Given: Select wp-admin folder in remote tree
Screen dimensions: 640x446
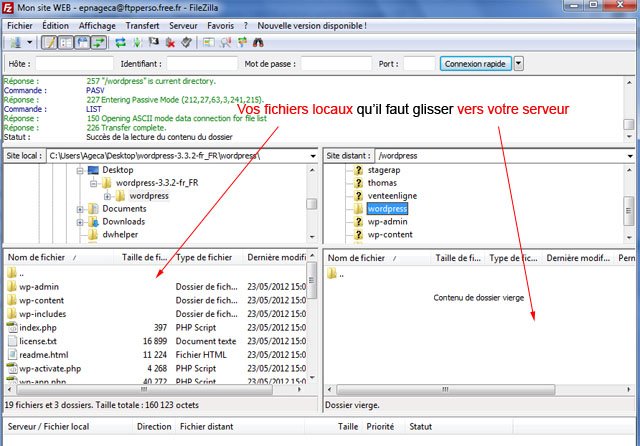Looking at the screenshot, I should pyautogui.click(x=387, y=222).
